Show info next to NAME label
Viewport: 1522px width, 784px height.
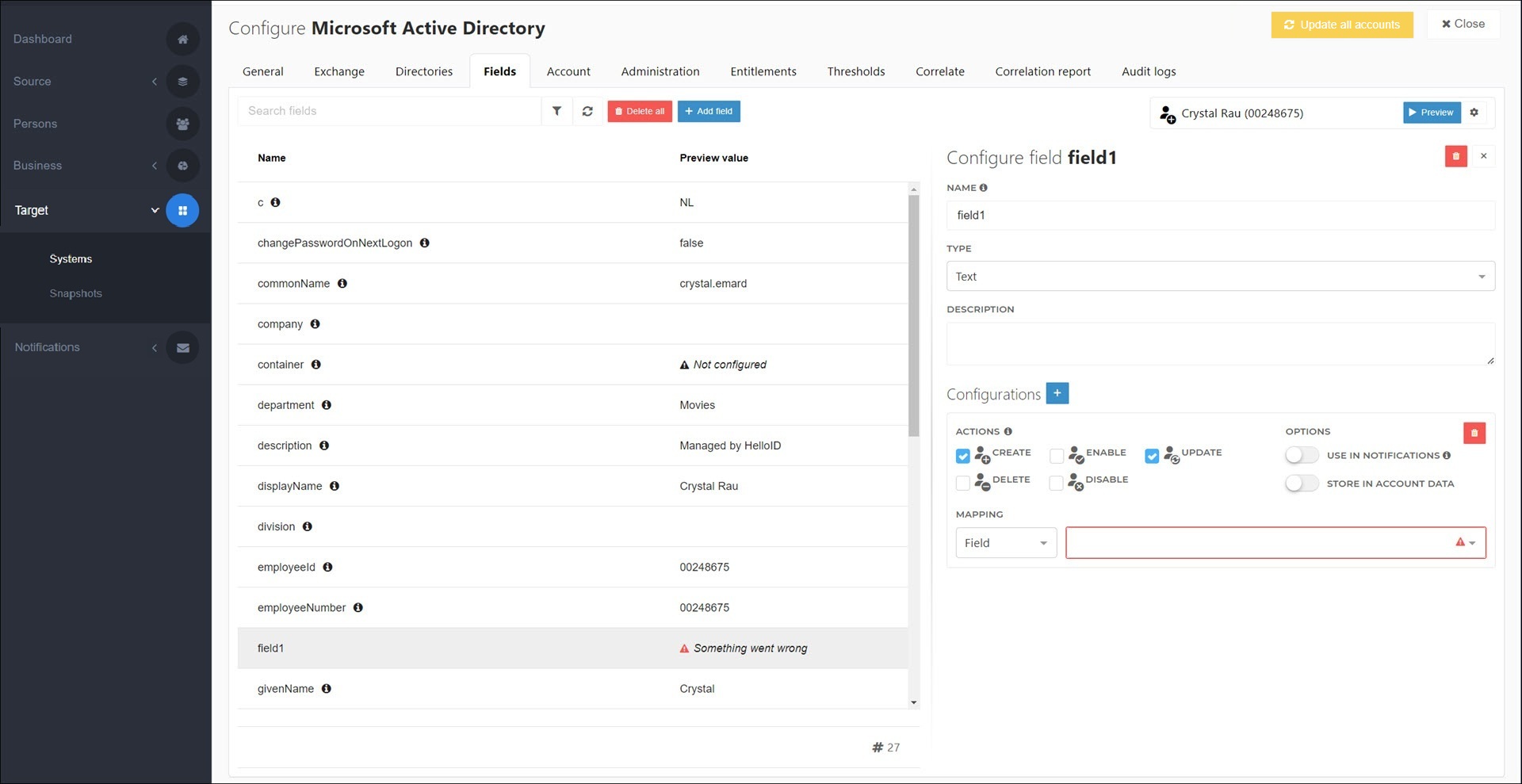click(x=983, y=188)
